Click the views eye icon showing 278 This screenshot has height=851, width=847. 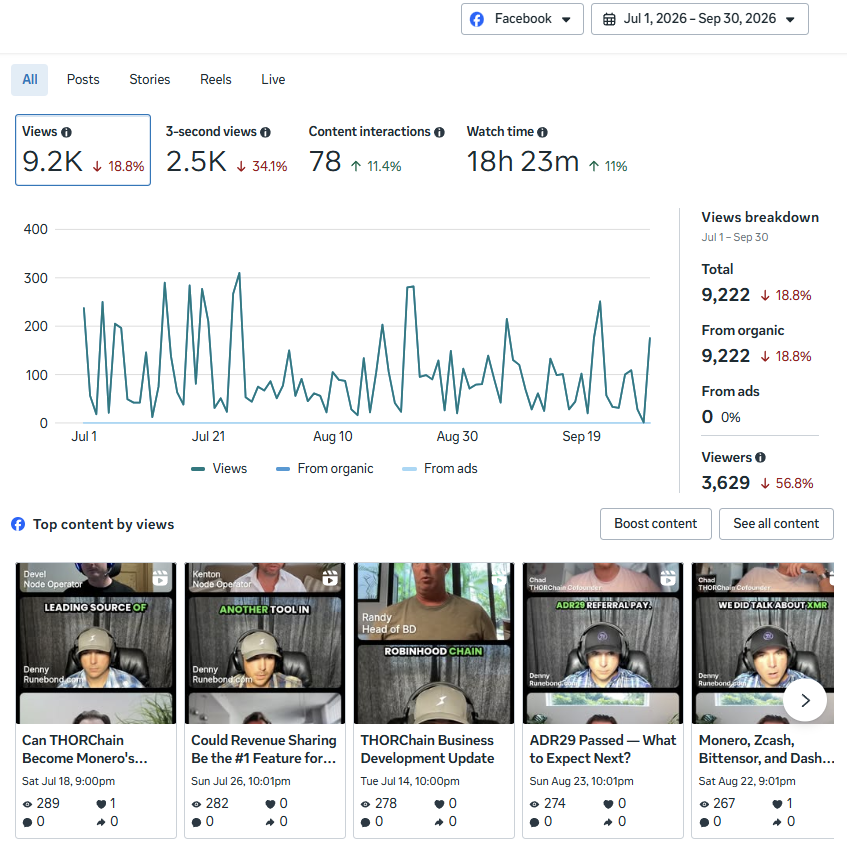[x=366, y=804]
